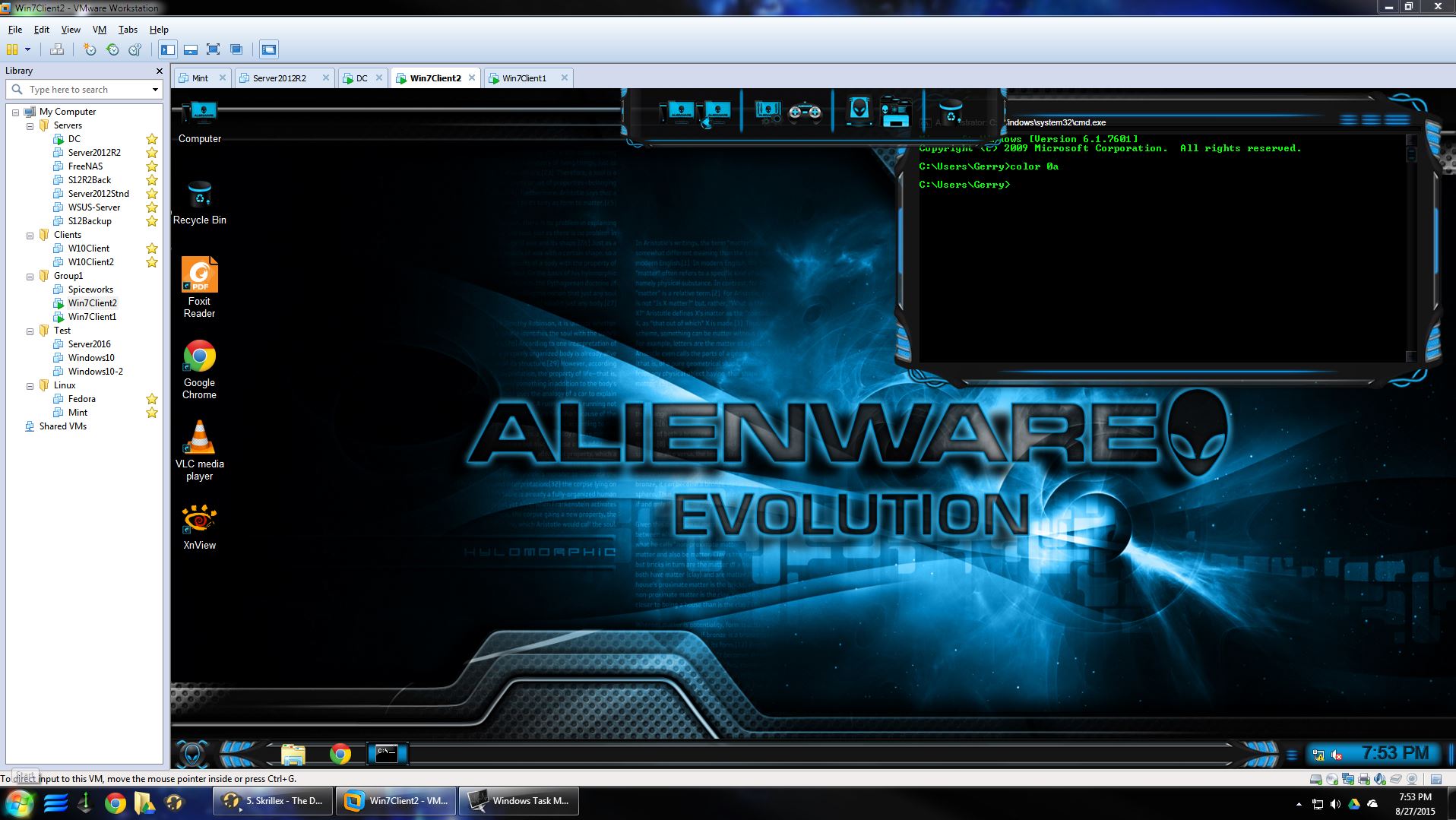
Task: Click the sound card status icon
Action: (x=1380, y=779)
